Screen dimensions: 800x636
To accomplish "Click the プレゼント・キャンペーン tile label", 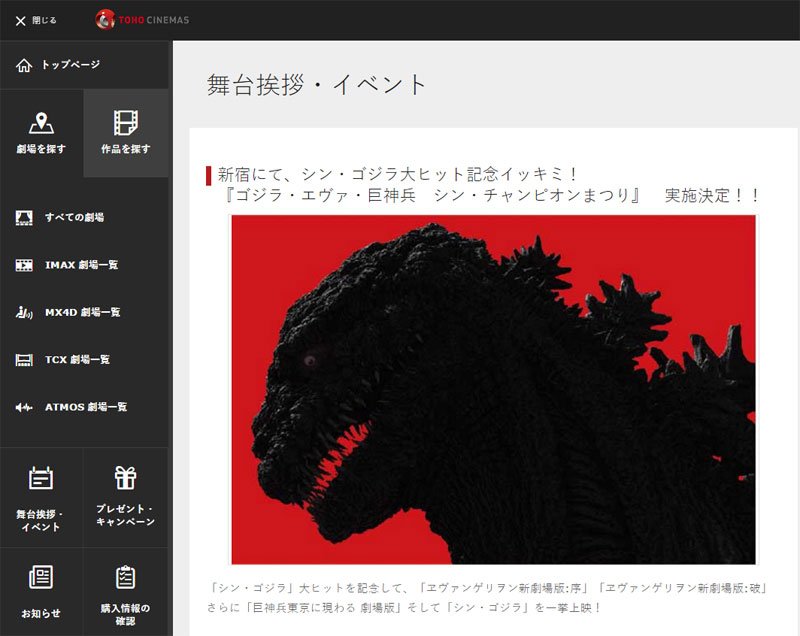I will [x=126, y=515].
